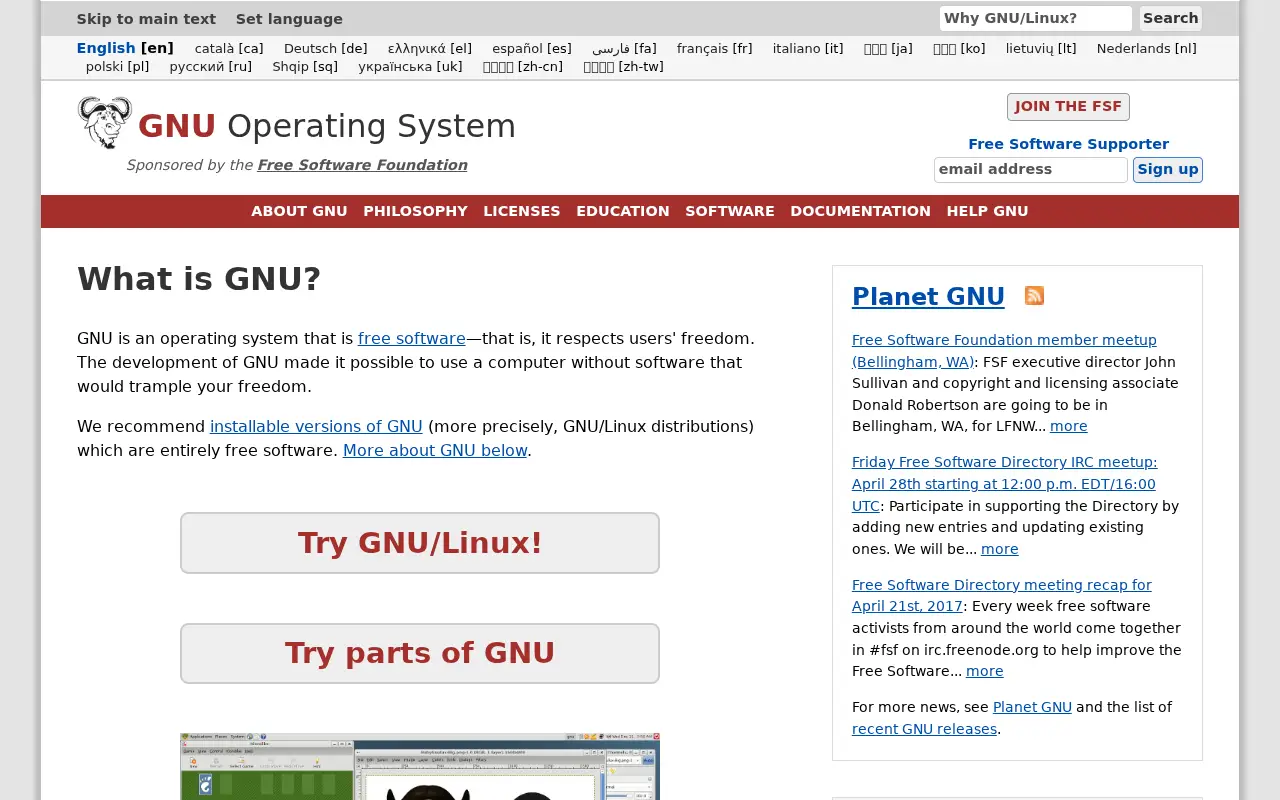Switch language to Deutsch [de]

click(325, 48)
